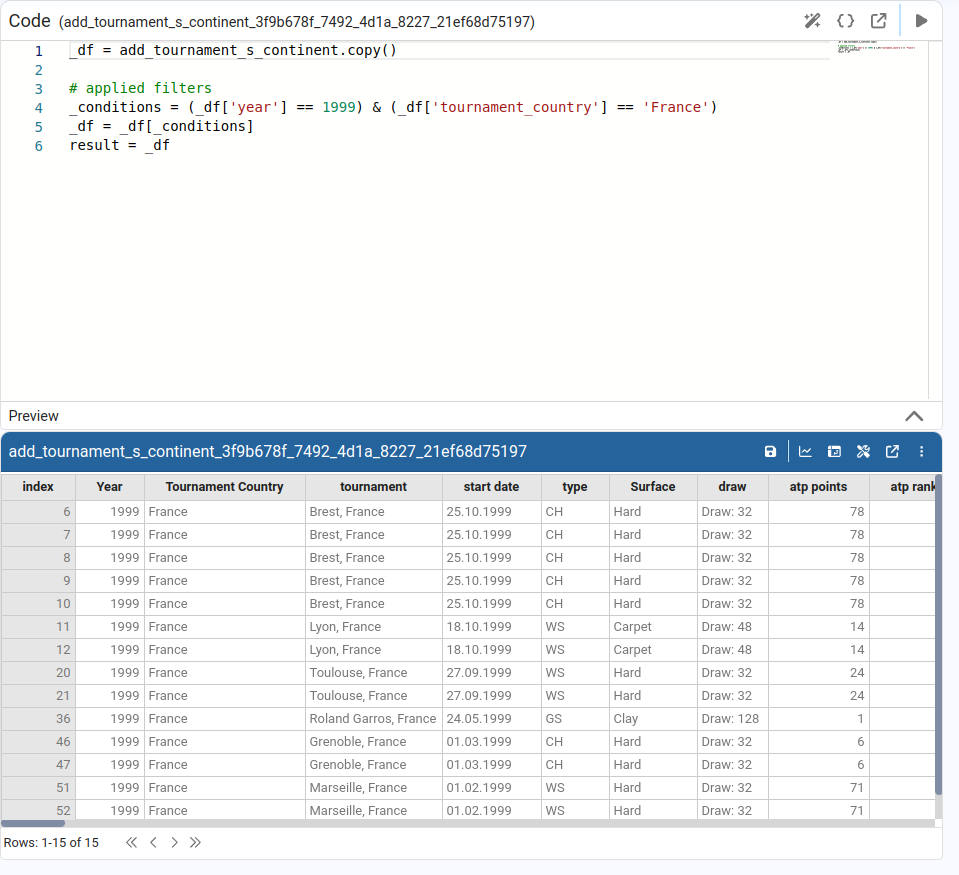Open the line chart visualization icon
This screenshot has height=875, width=959.
tap(805, 452)
